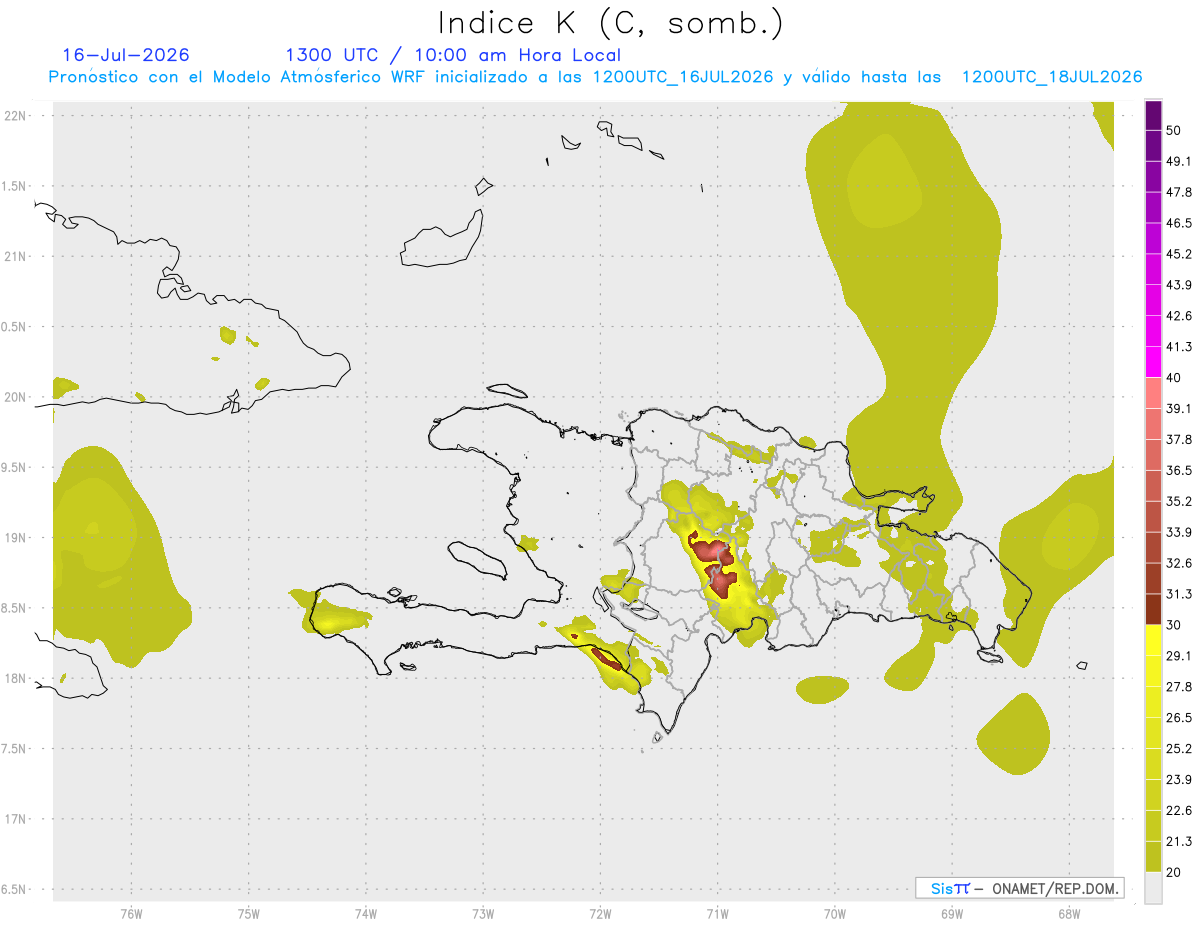
Task: Click legend value "40"
Action: 1174,378
